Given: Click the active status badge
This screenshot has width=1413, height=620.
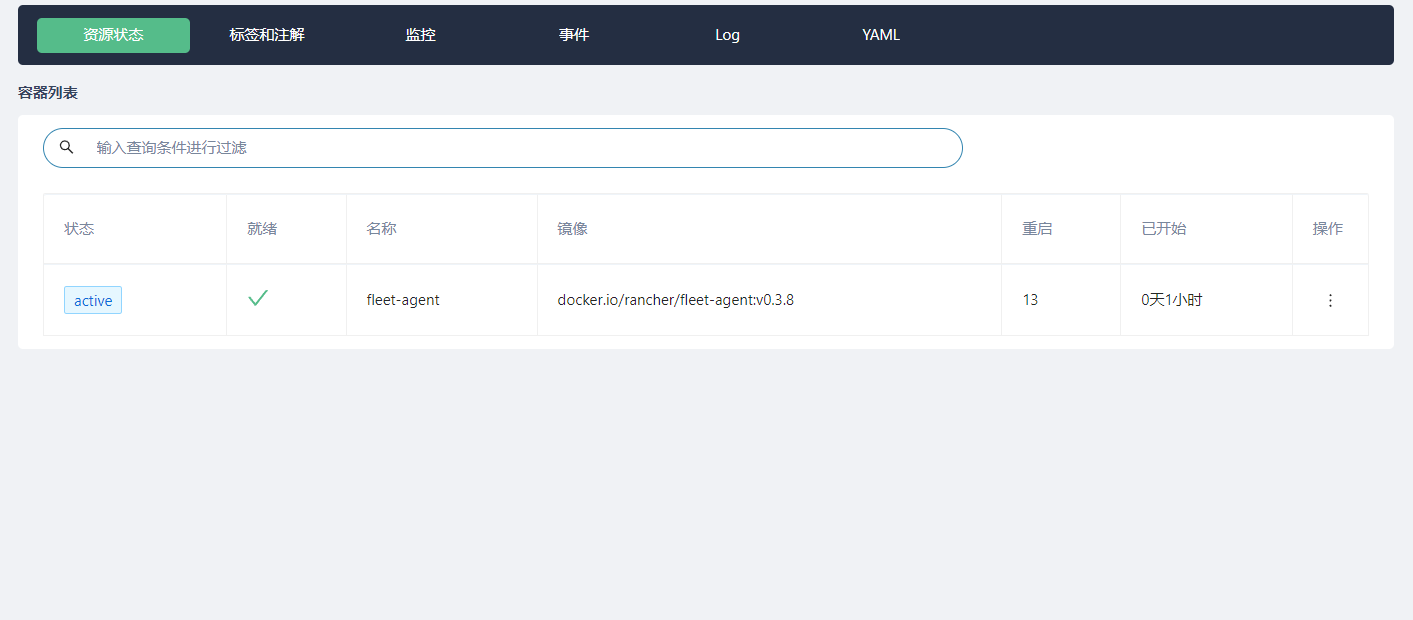Looking at the screenshot, I should (93, 300).
